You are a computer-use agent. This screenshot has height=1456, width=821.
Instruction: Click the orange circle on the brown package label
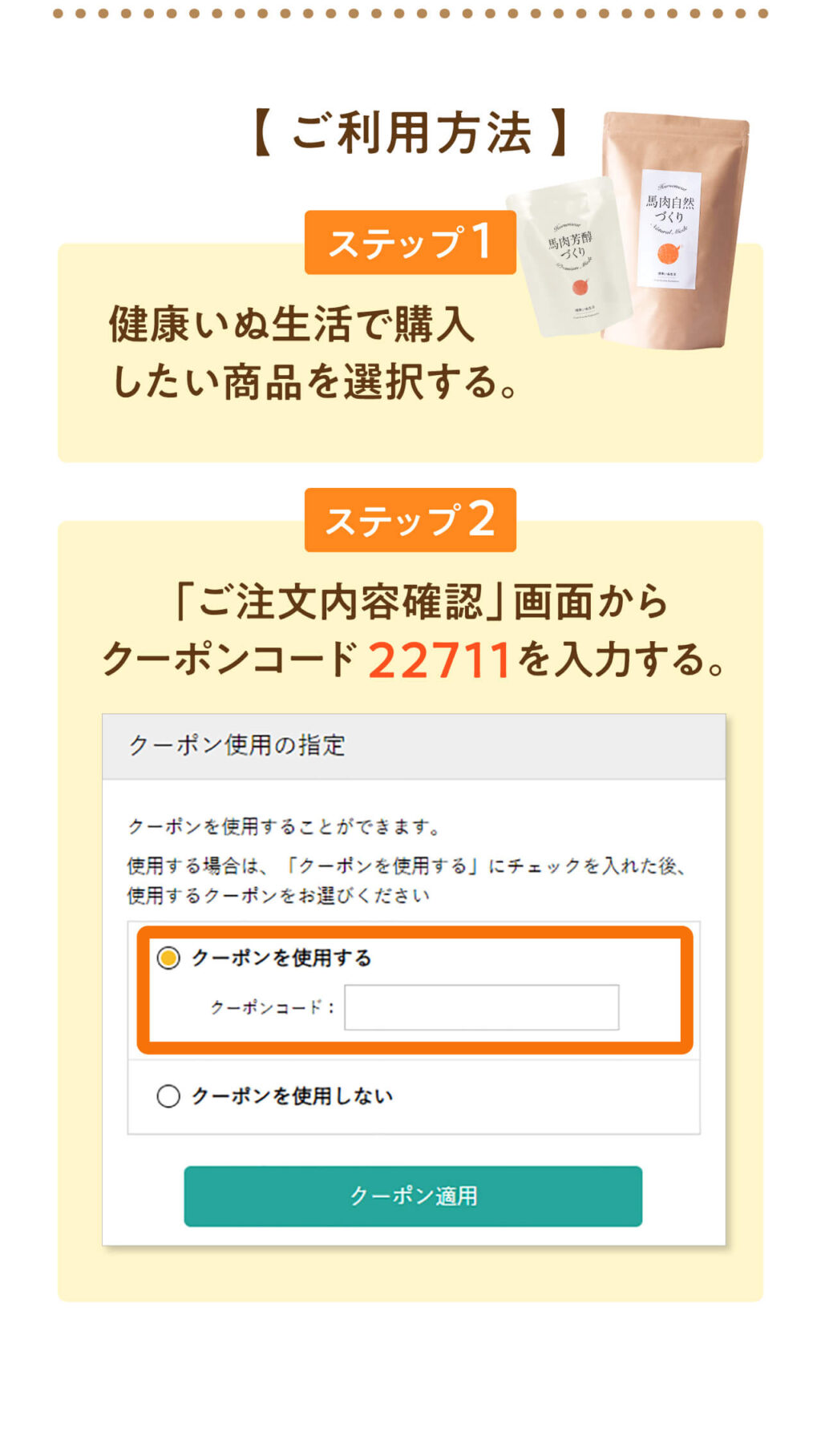coord(669,255)
